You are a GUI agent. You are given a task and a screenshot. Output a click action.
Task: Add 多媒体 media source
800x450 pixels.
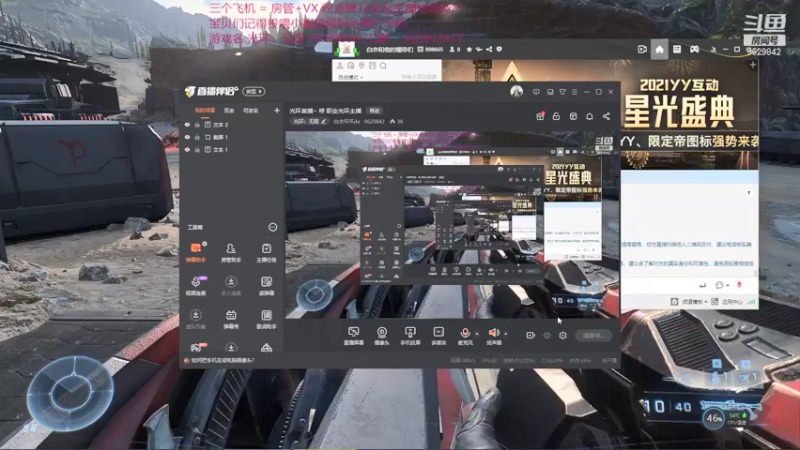tap(438, 336)
